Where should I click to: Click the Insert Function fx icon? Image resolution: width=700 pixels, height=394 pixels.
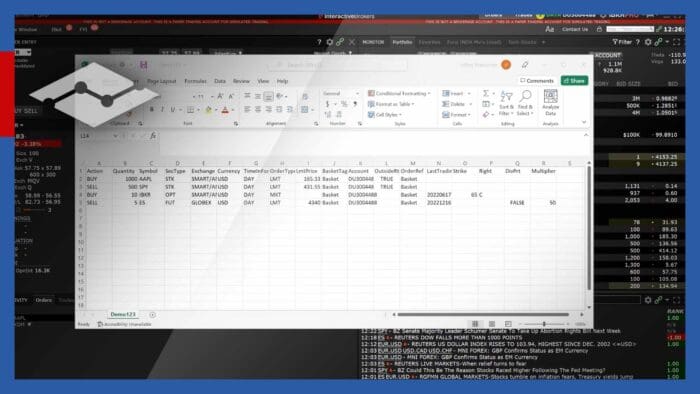153,136
